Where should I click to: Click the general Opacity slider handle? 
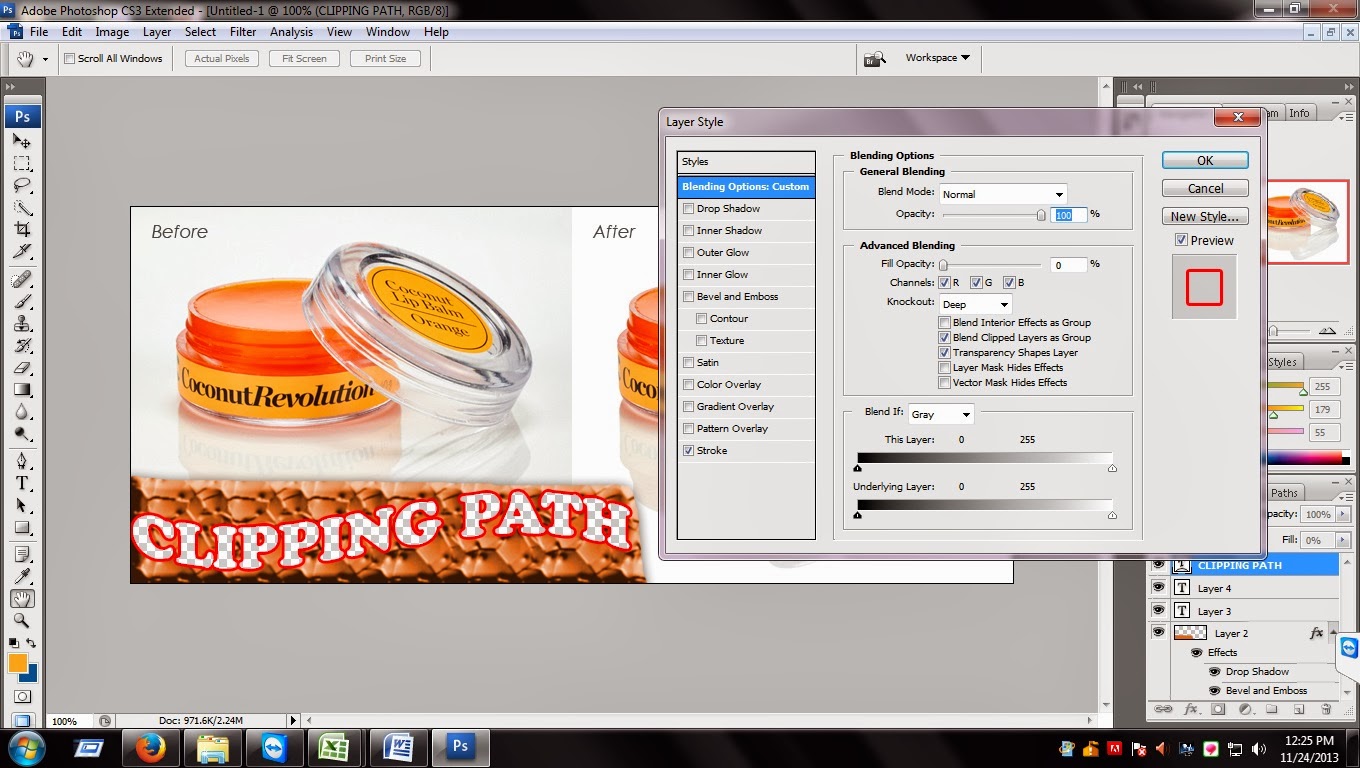point(1041,214)
